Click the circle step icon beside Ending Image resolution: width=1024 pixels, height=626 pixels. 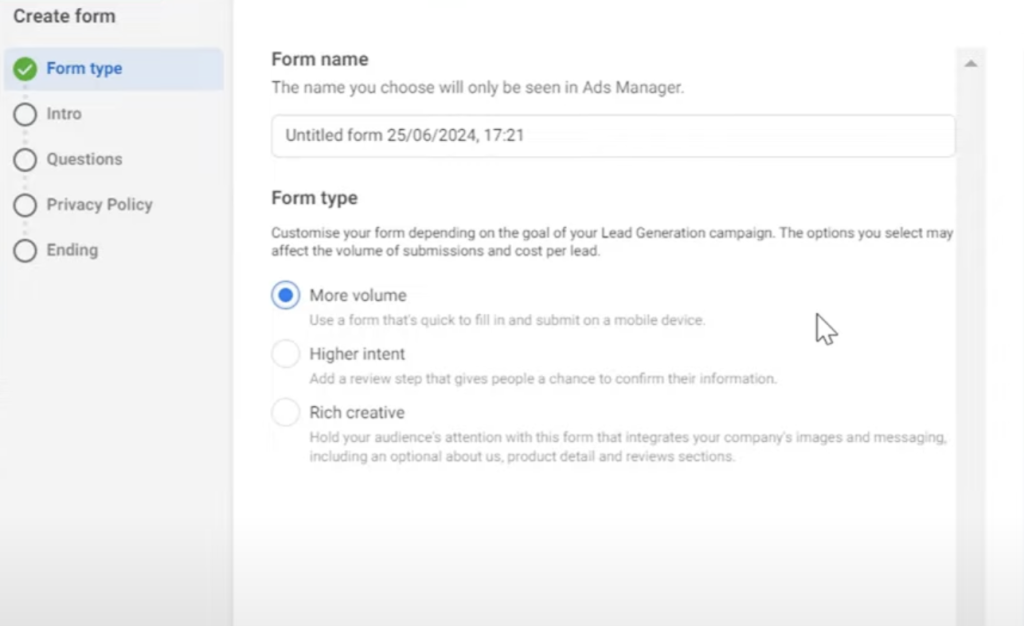25,251
